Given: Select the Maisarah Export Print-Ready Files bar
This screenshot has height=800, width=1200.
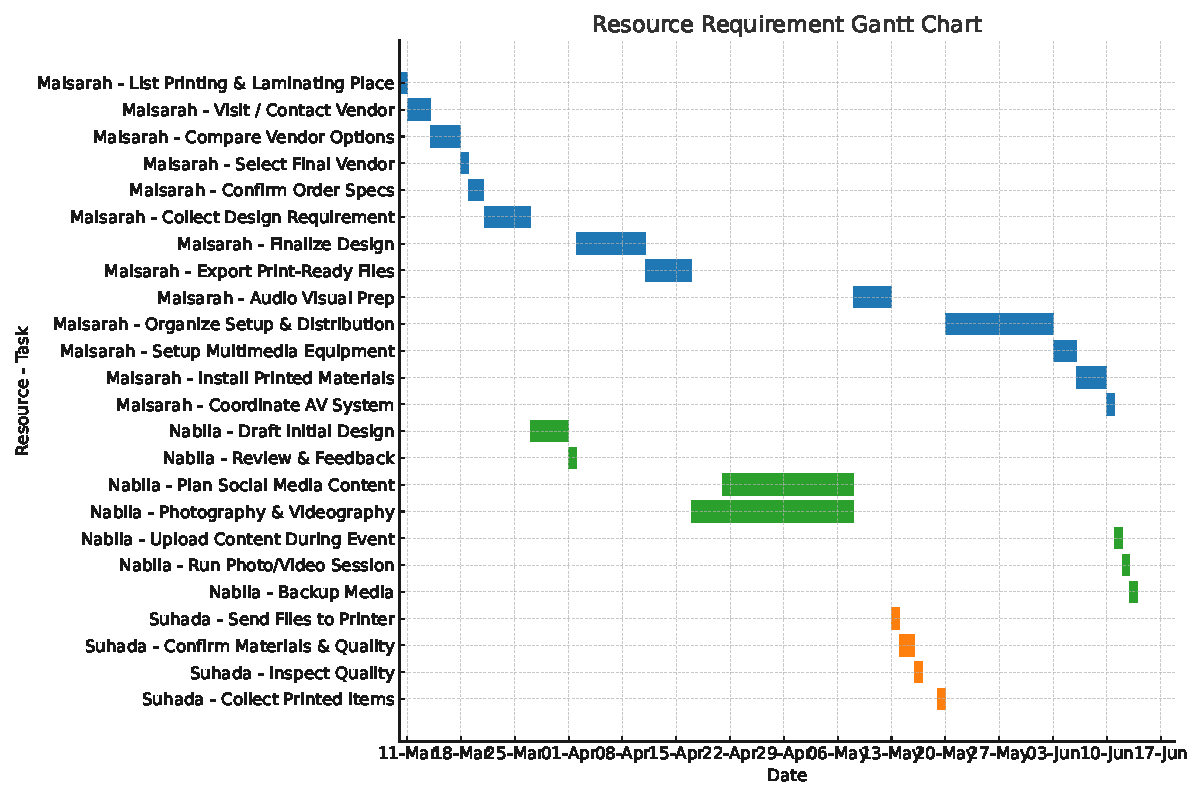Looking at the screenshot, I should pos(667,270).
